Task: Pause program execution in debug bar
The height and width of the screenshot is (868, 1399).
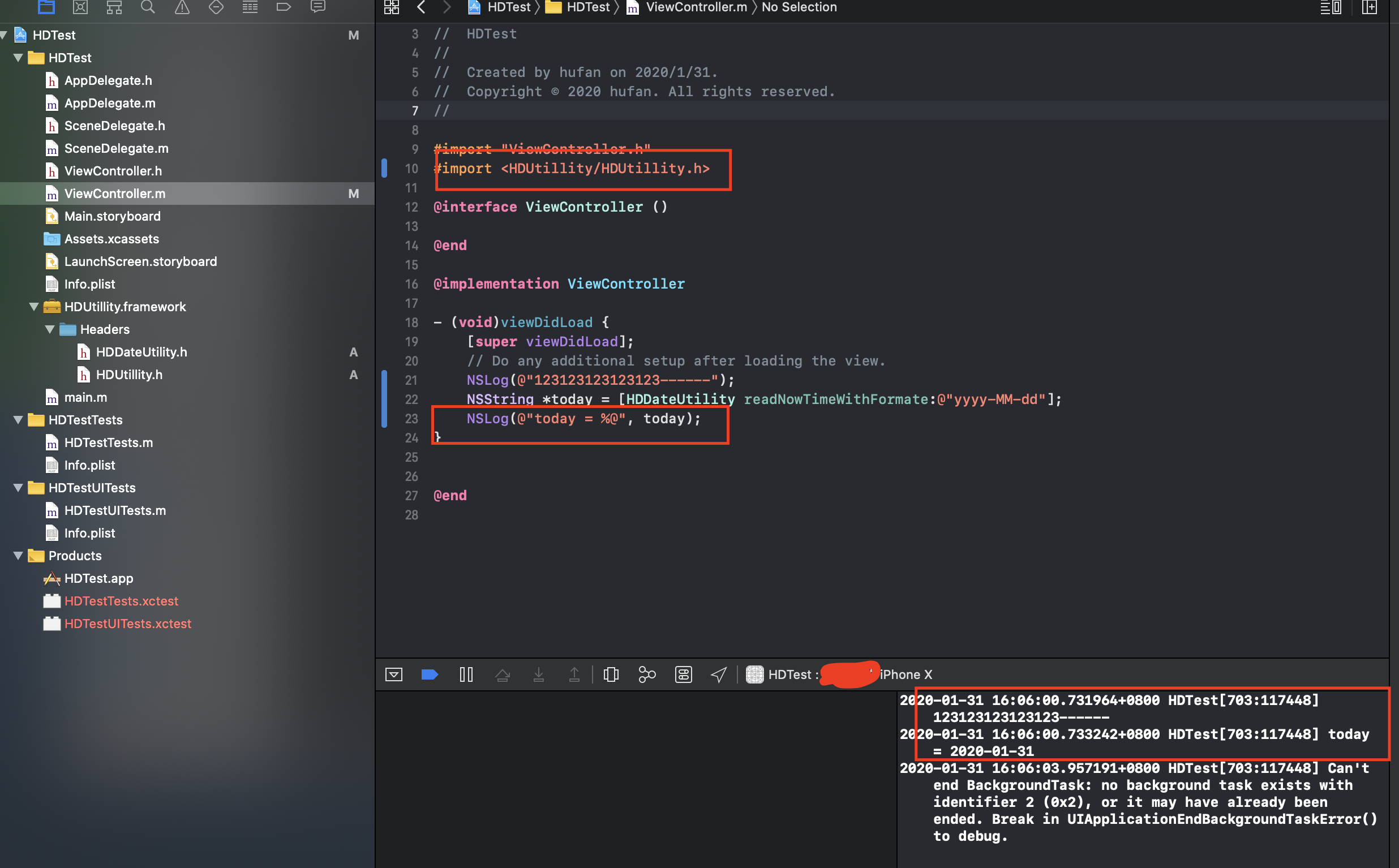Action: point(466,674)
